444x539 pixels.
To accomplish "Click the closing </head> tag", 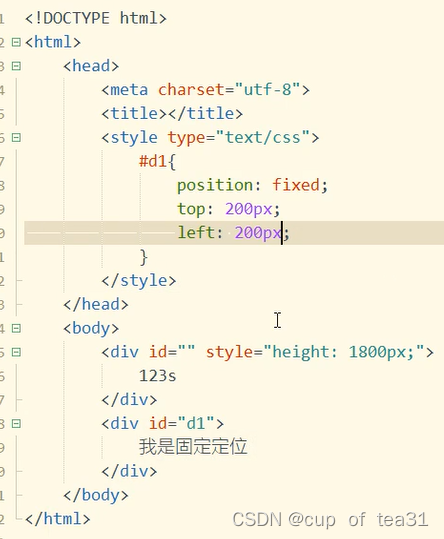I will point(96,305).
